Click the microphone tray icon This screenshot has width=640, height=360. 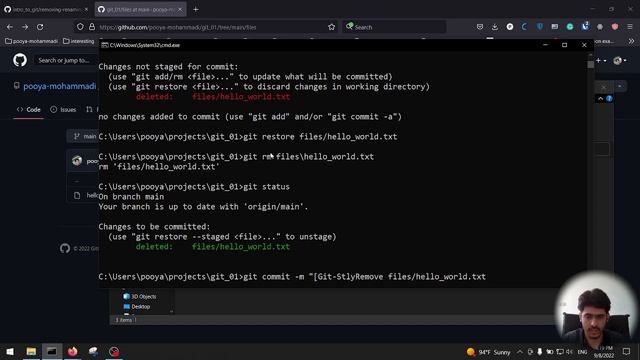pyautogui.click(x=540, y=352)
